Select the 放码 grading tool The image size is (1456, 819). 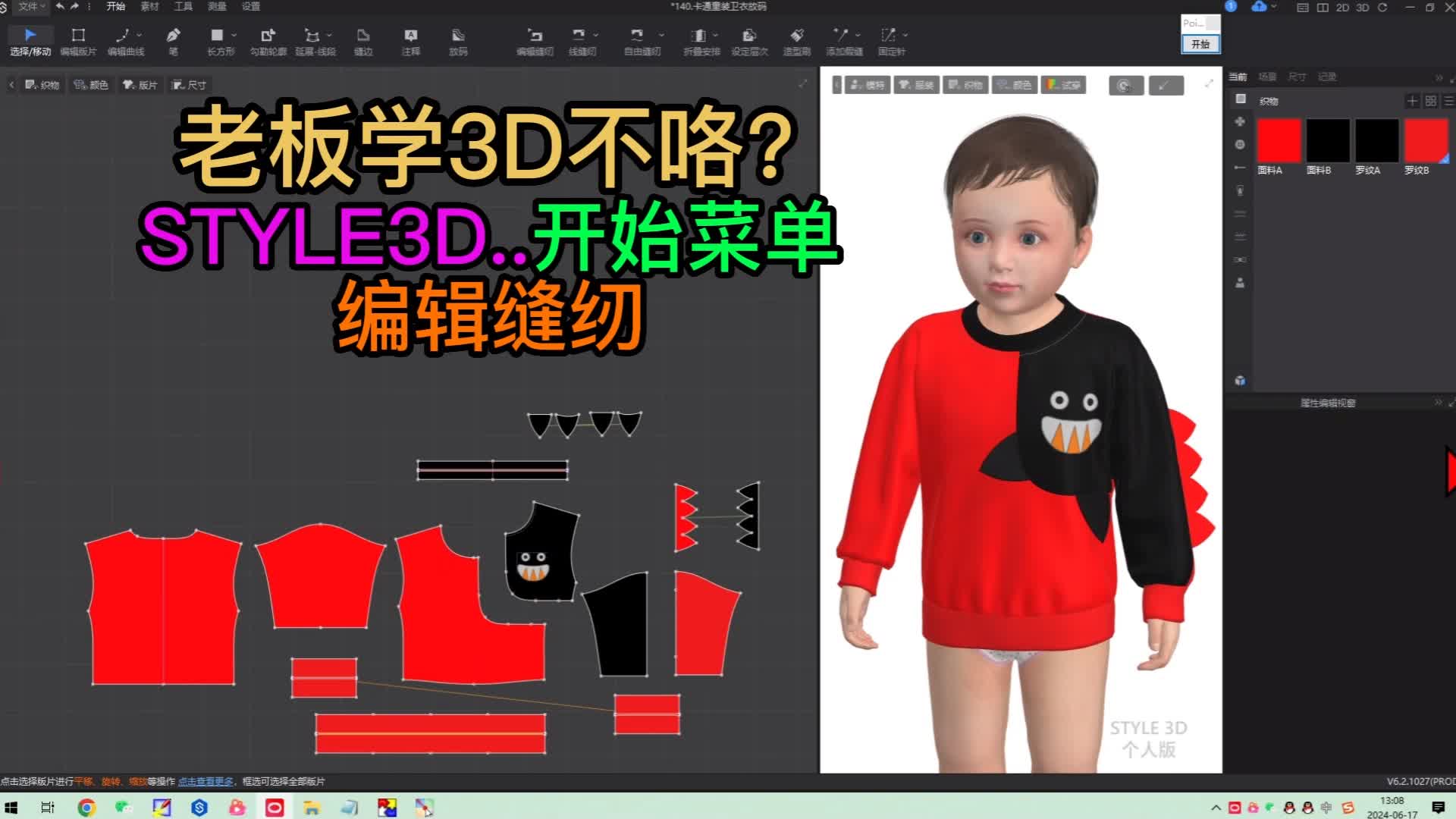(x=458, y=42)
